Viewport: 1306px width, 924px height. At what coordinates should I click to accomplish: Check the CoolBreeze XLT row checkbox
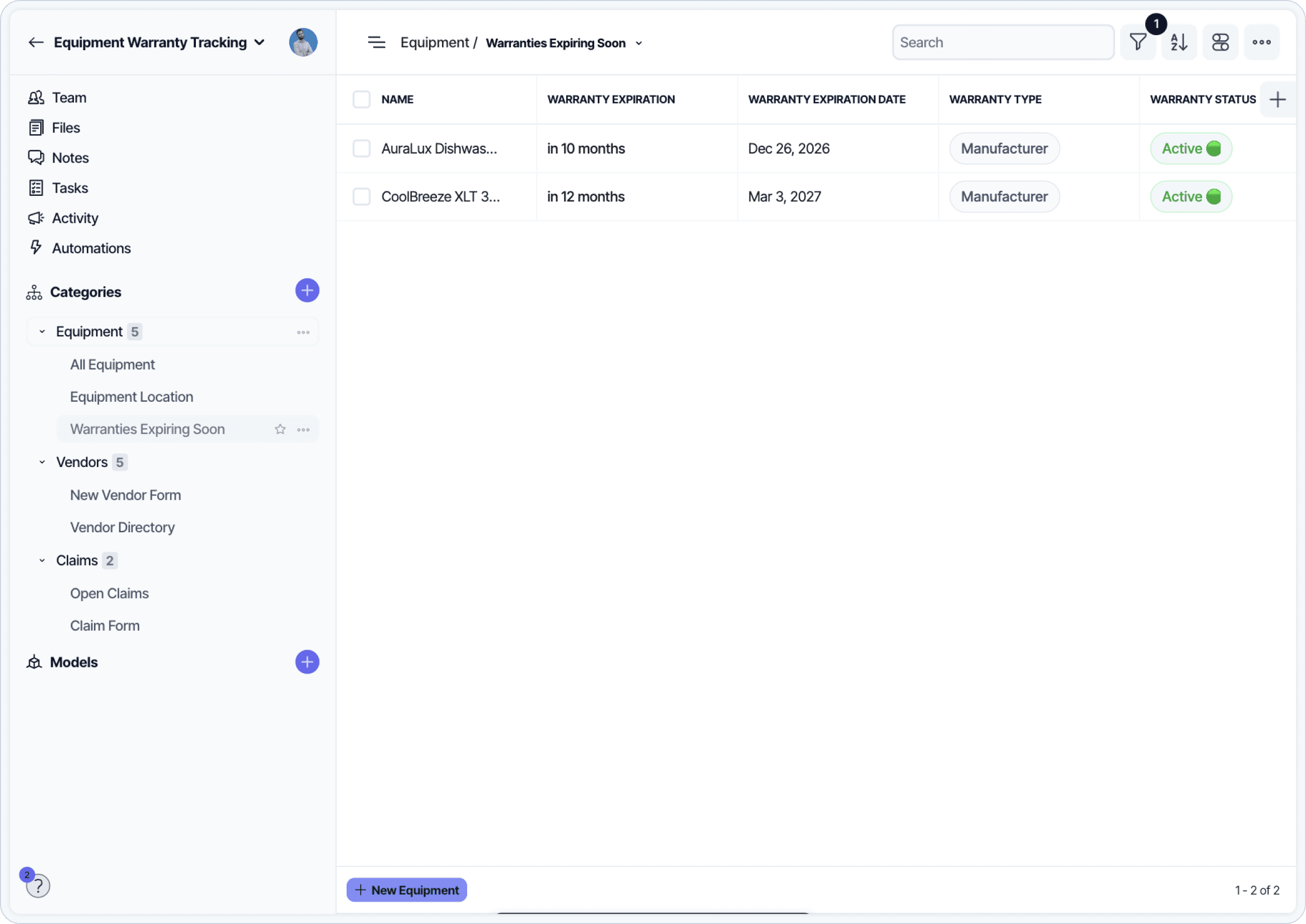click(x=361, y=197)
